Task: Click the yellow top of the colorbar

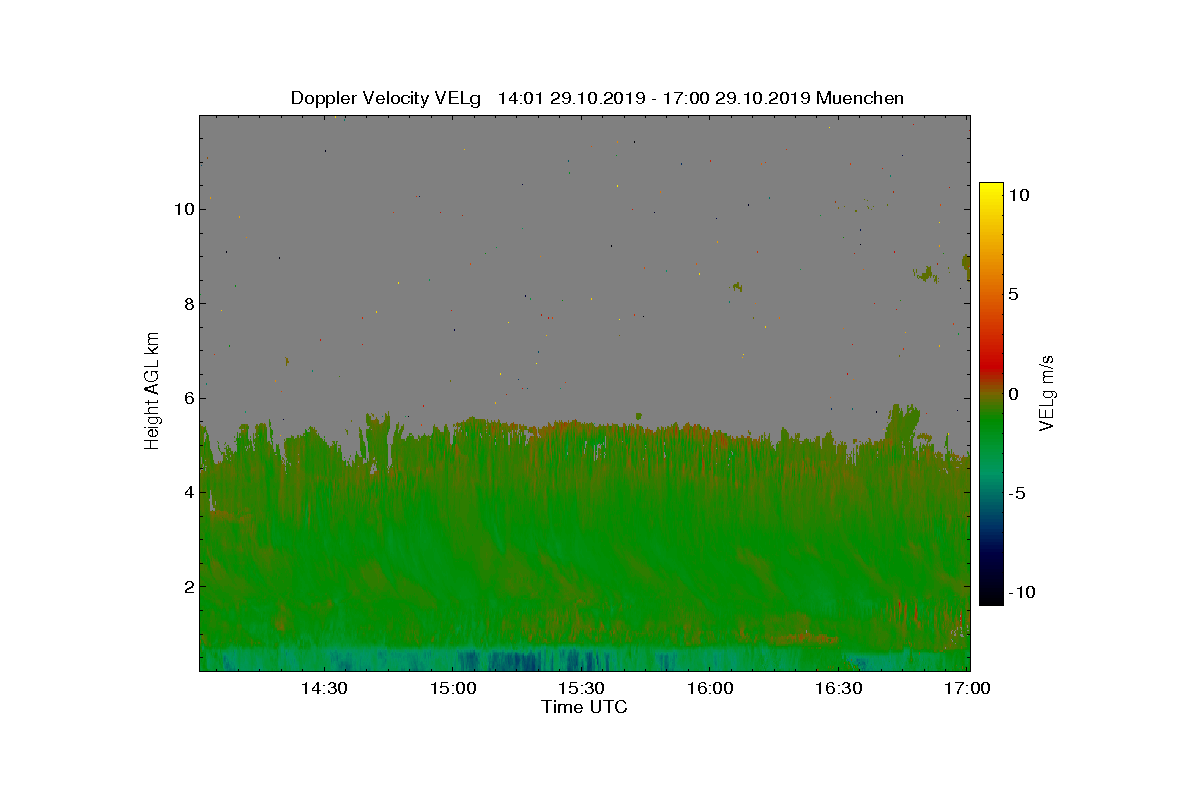Action: [x=991, y=190]
